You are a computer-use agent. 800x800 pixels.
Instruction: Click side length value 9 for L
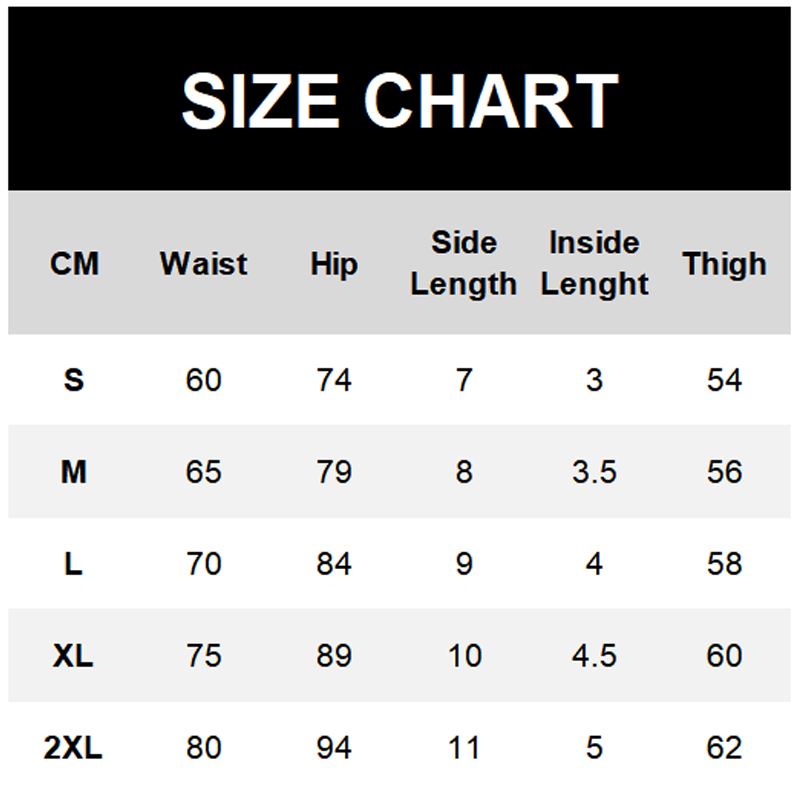(464, 564)
